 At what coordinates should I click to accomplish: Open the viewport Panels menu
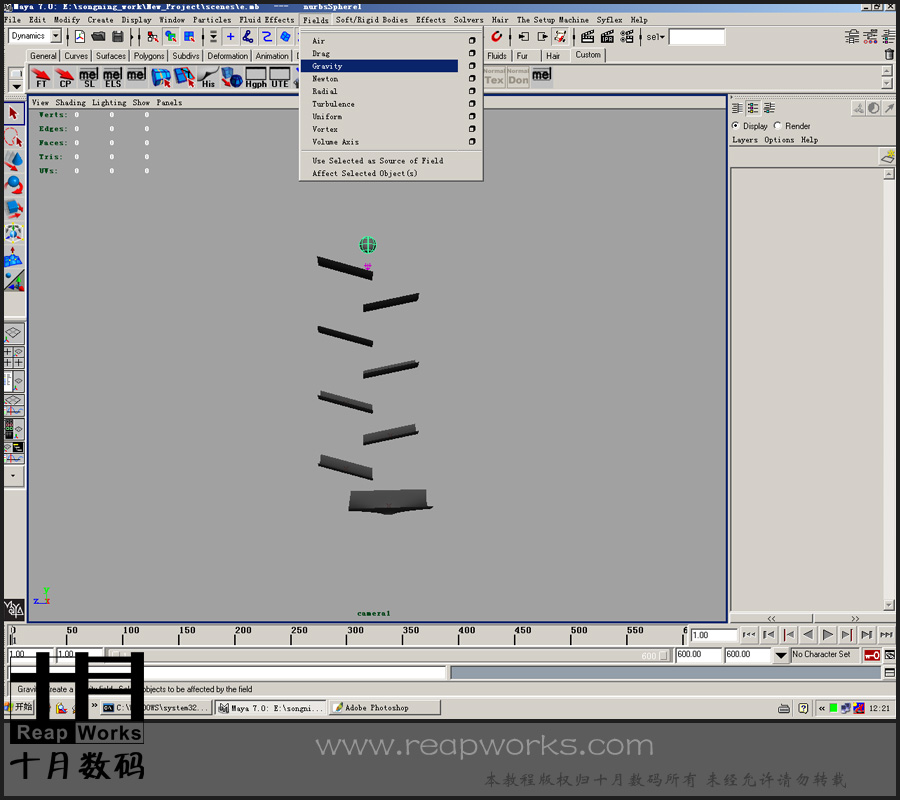coord(169,103)
